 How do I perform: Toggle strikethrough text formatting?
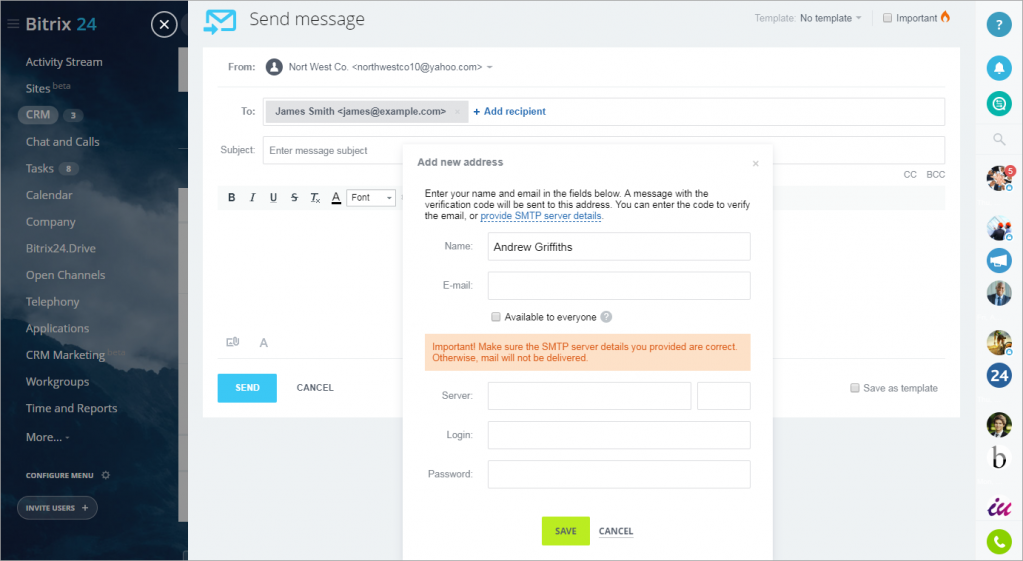coord(294,197)
